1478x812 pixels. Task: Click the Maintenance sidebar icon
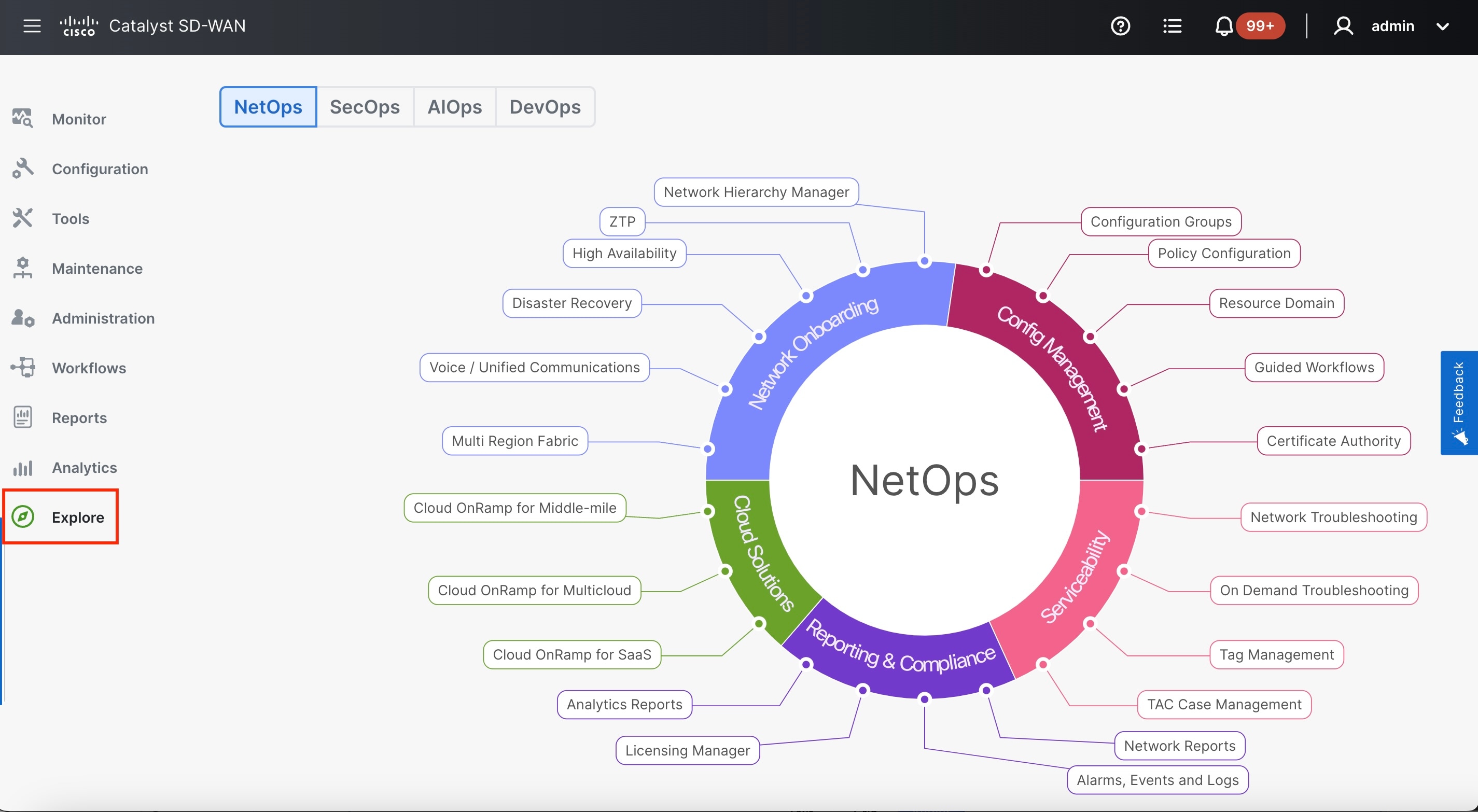[x=23, y=268]
